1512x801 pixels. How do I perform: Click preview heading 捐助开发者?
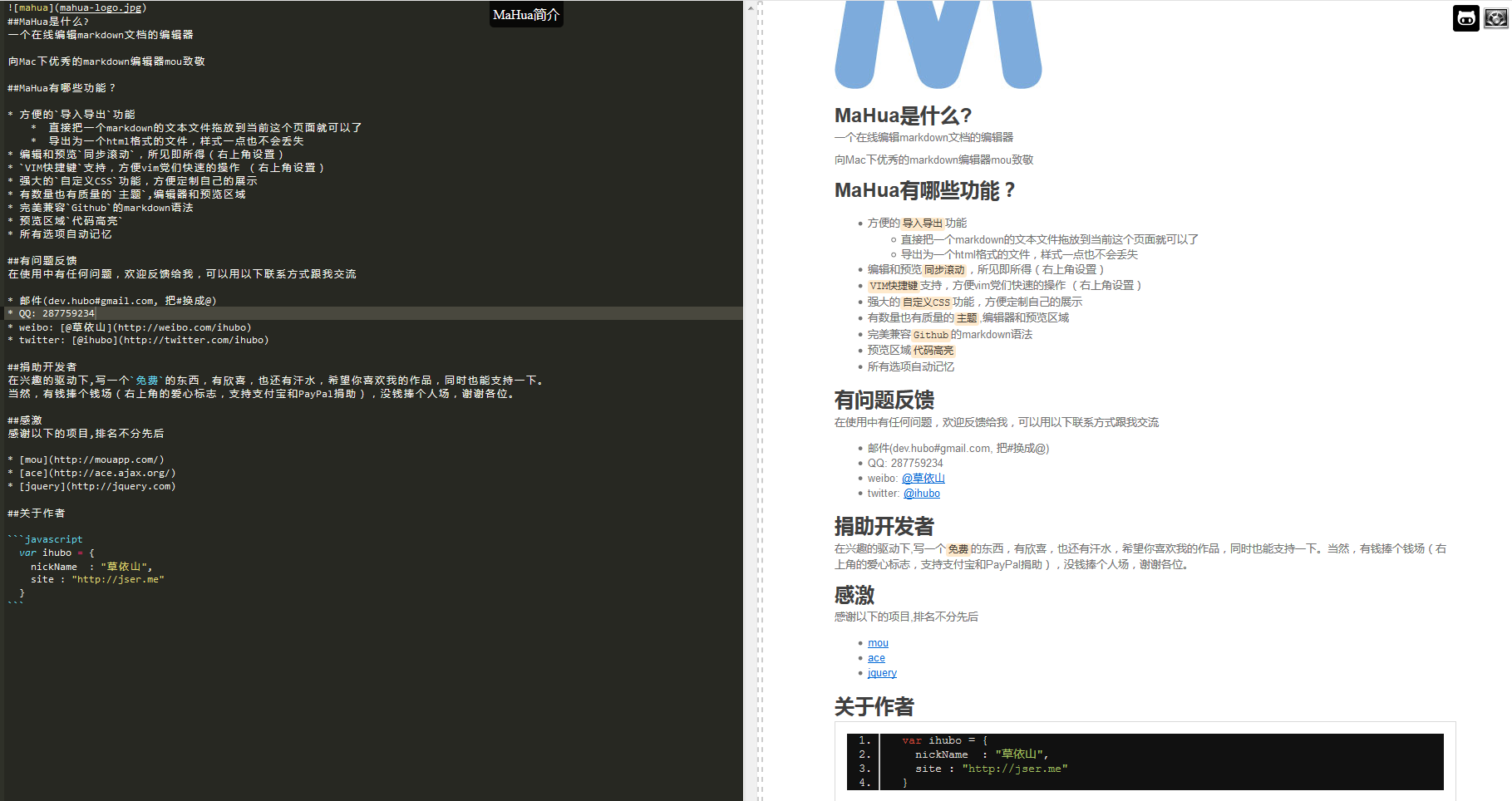pyautogui.click(x=884, y=526)
